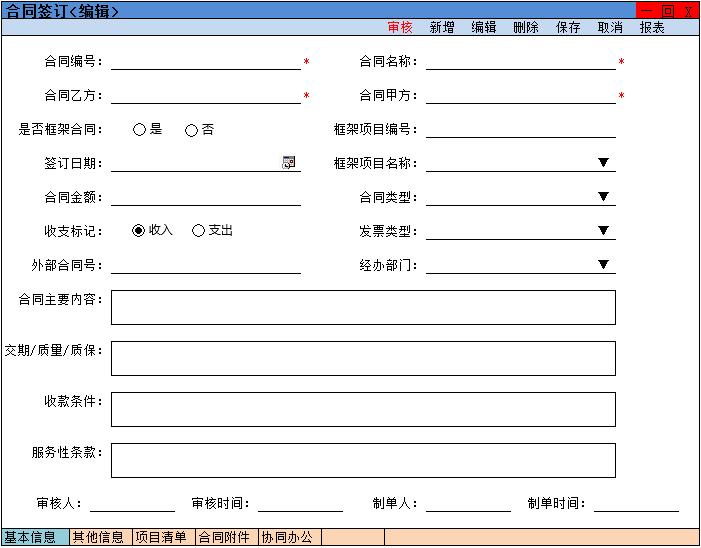Click 保存 in the toolbar
The width and height of the screenshot is (701, 548).
pyautogui.click(x=568, y=28)
